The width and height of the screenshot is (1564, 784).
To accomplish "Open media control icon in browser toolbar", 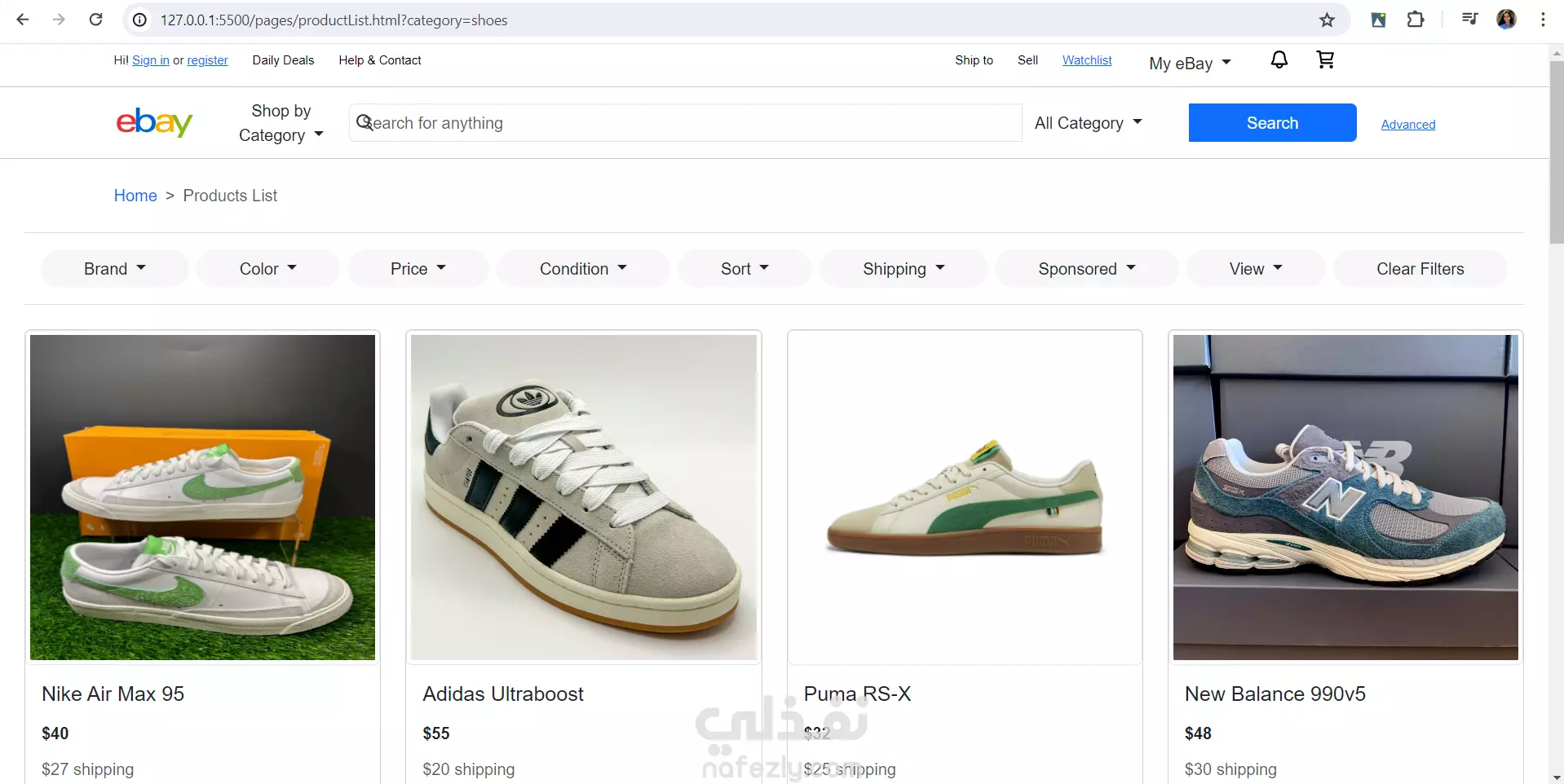I will (x=1469, y=20).
